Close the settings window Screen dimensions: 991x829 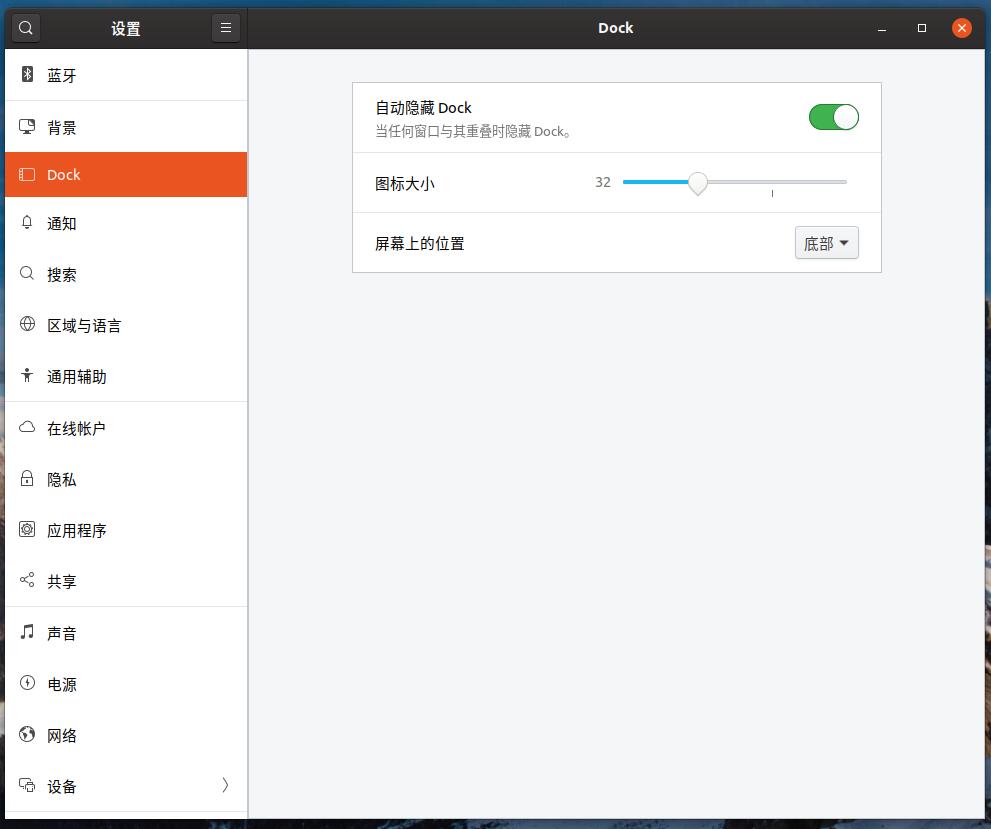[x=961, y=28]
